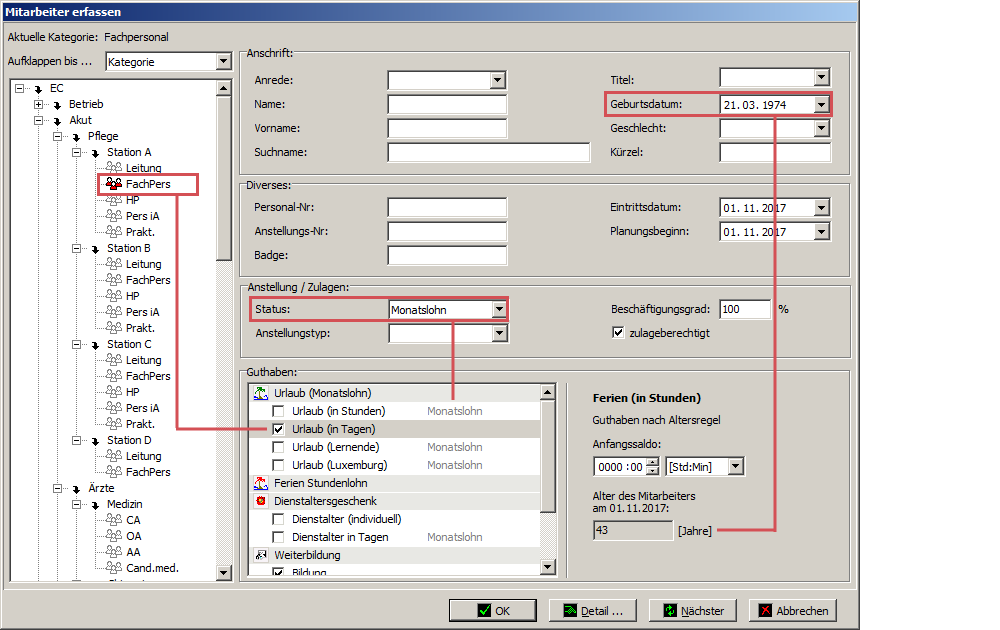Viewport: 1000px width, 630px height.
Task: Select Prakt. under Station B
Action: [x=140, y=328]
